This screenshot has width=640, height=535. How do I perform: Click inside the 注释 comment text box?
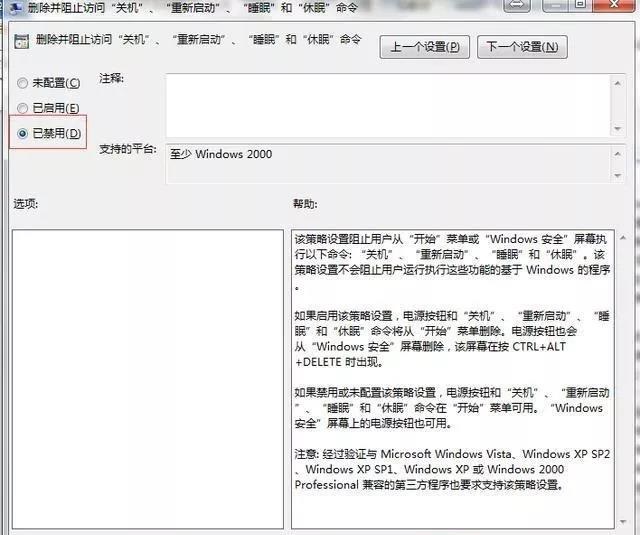click(x=388, y=105)
